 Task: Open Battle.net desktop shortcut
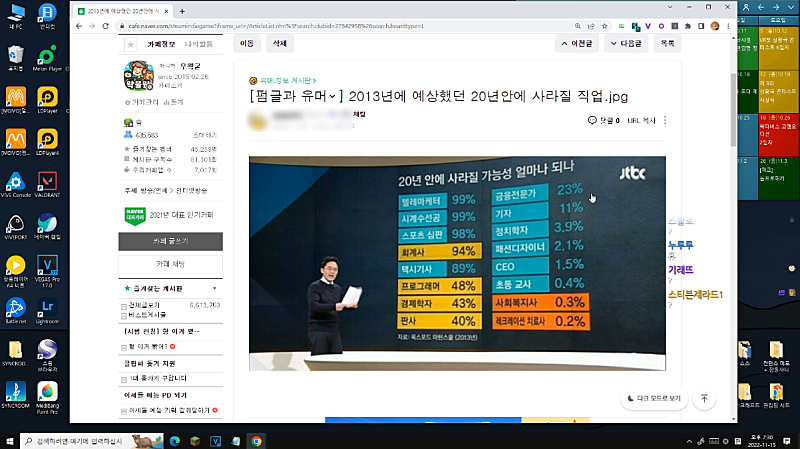[16, 311]
